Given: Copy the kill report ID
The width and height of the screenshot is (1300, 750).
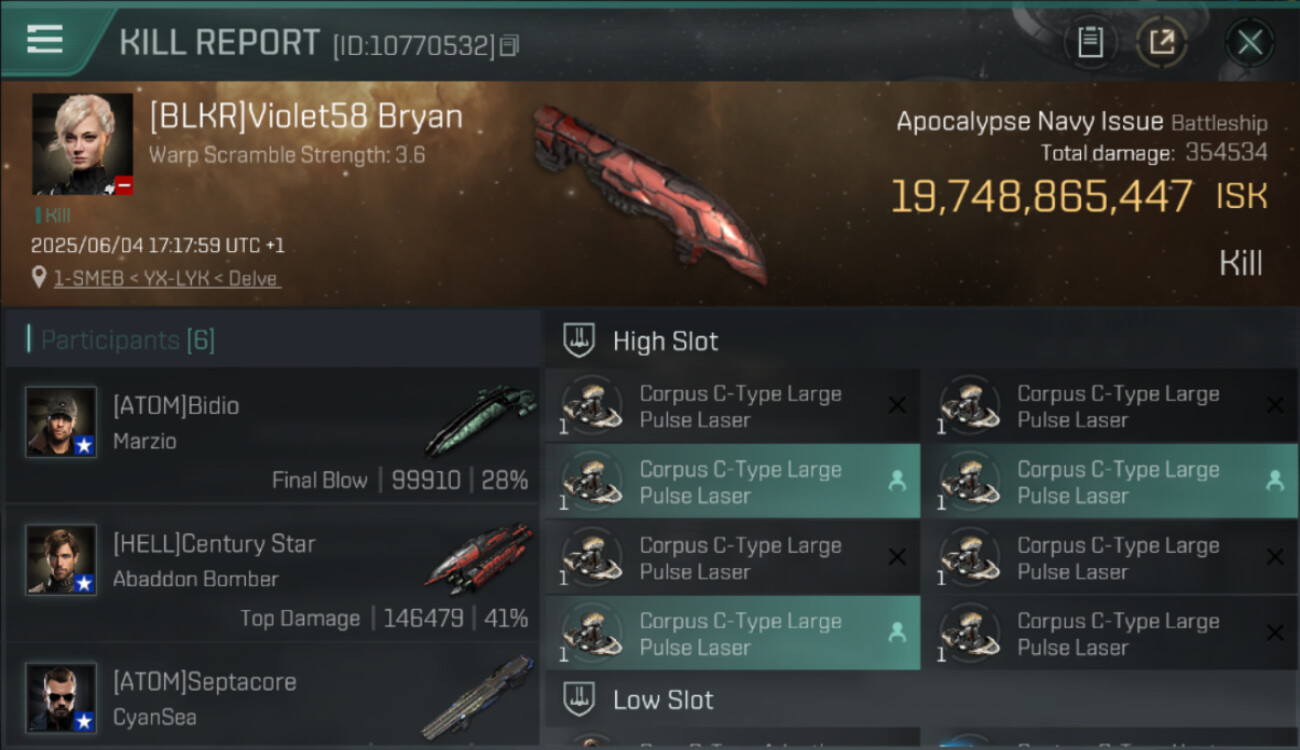Looking at the screenshot, I should (510, 45).
